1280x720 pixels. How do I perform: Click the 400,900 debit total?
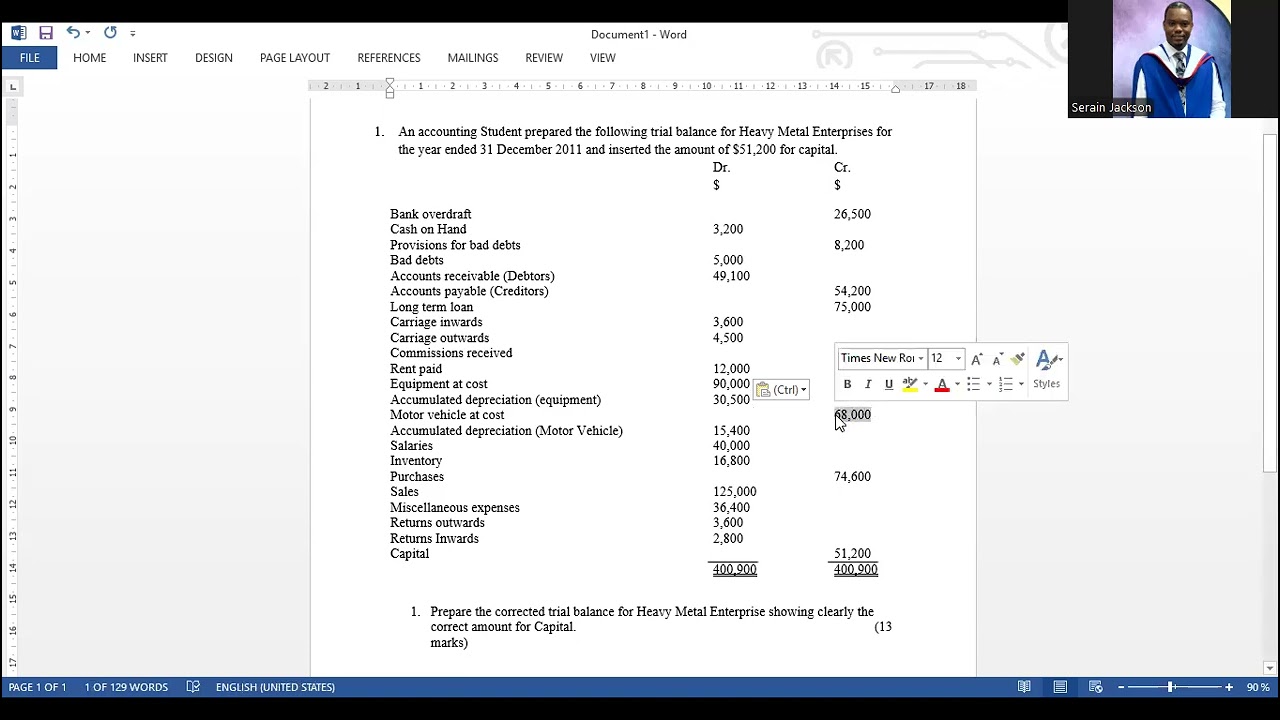(x=734, y=570)
